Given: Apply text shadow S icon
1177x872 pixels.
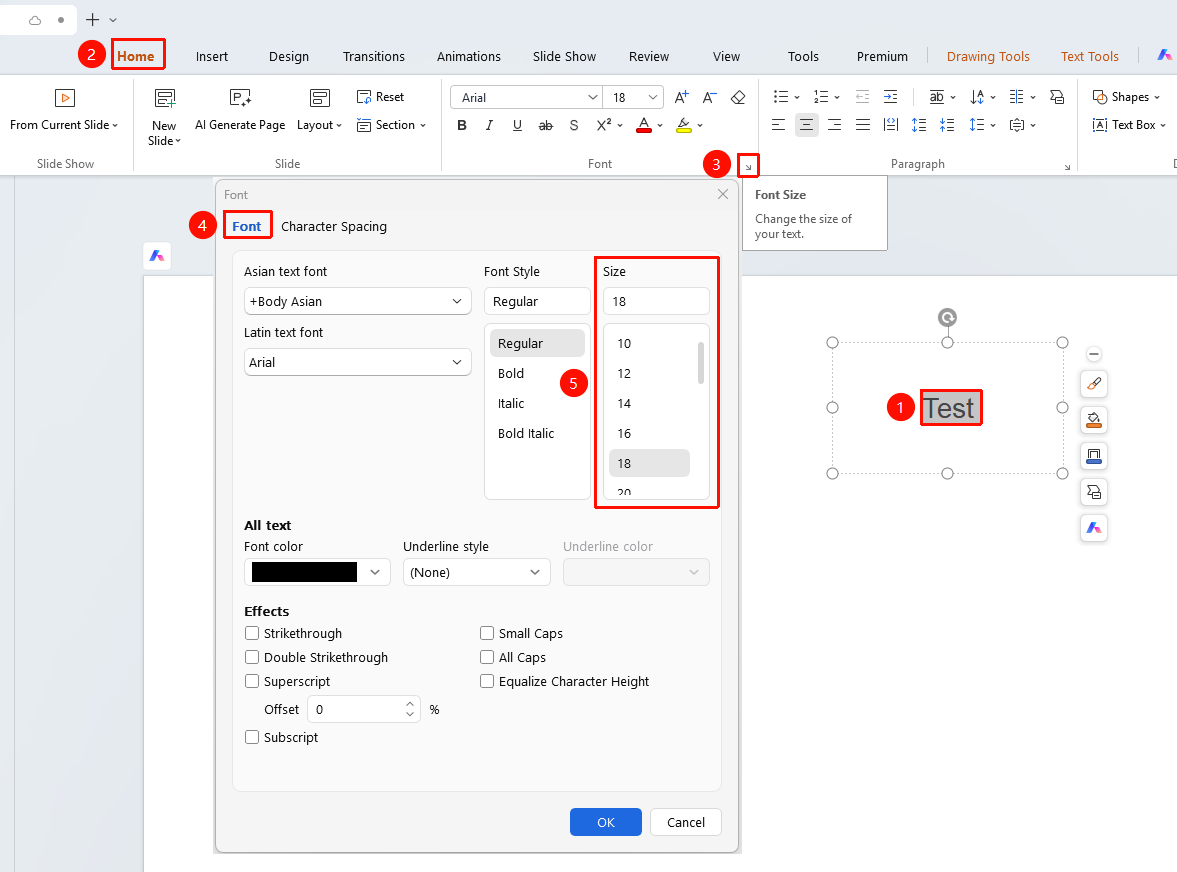Looking at the screenshot, I should [574, 125].
